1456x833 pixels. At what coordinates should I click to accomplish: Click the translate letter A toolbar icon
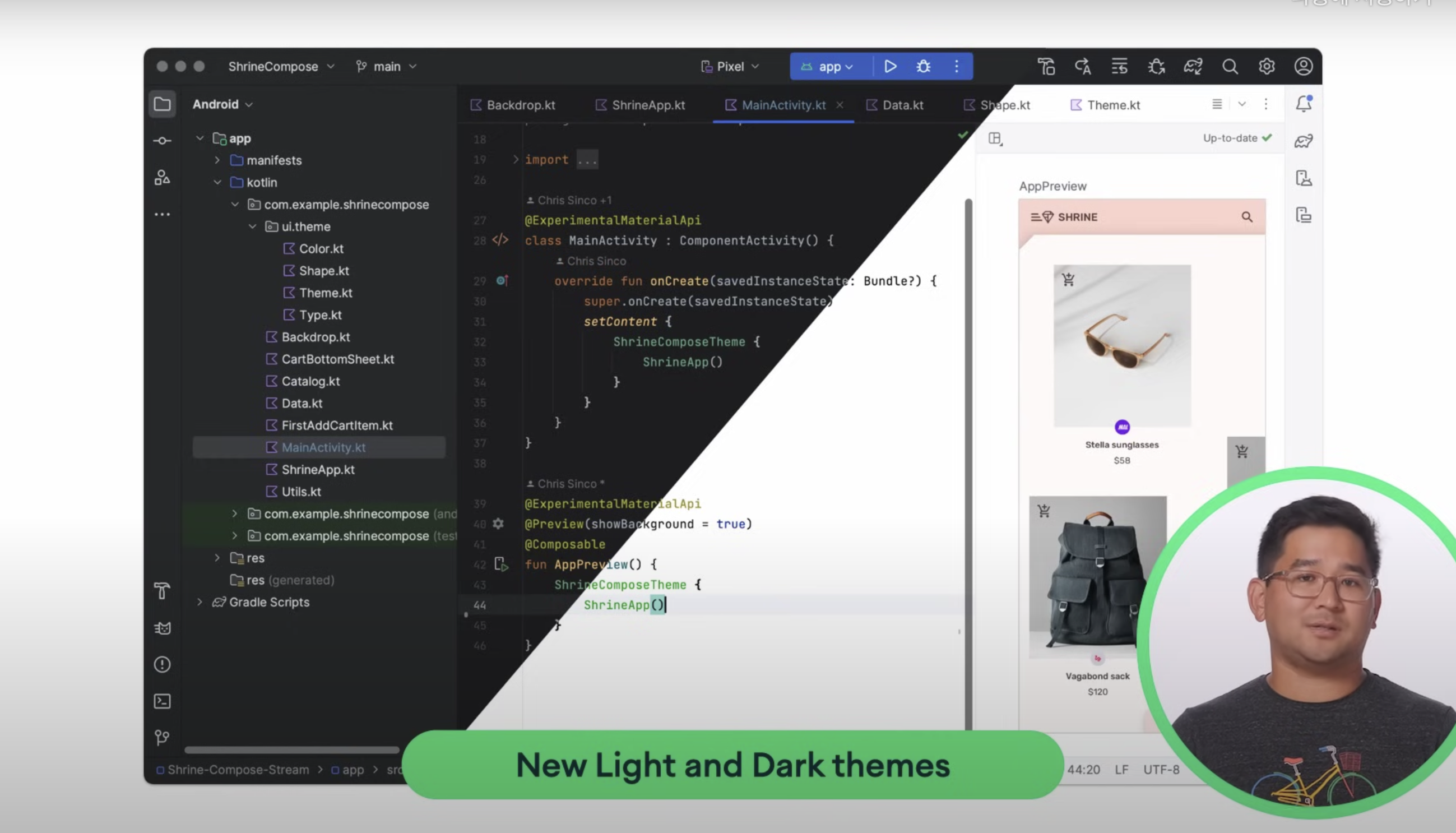[x=1083, y=66]
